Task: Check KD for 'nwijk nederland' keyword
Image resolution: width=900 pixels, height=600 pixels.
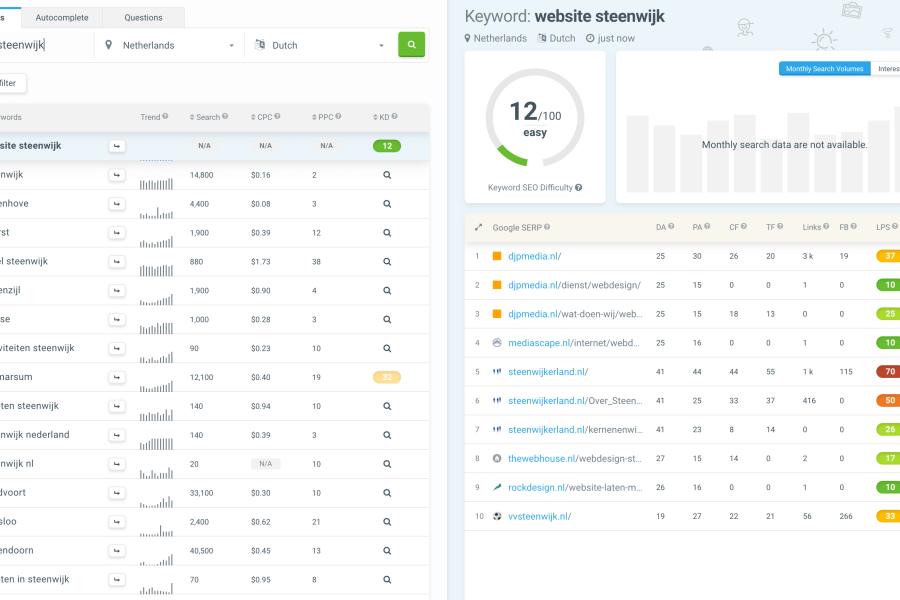Action: (x=387, y=435)
